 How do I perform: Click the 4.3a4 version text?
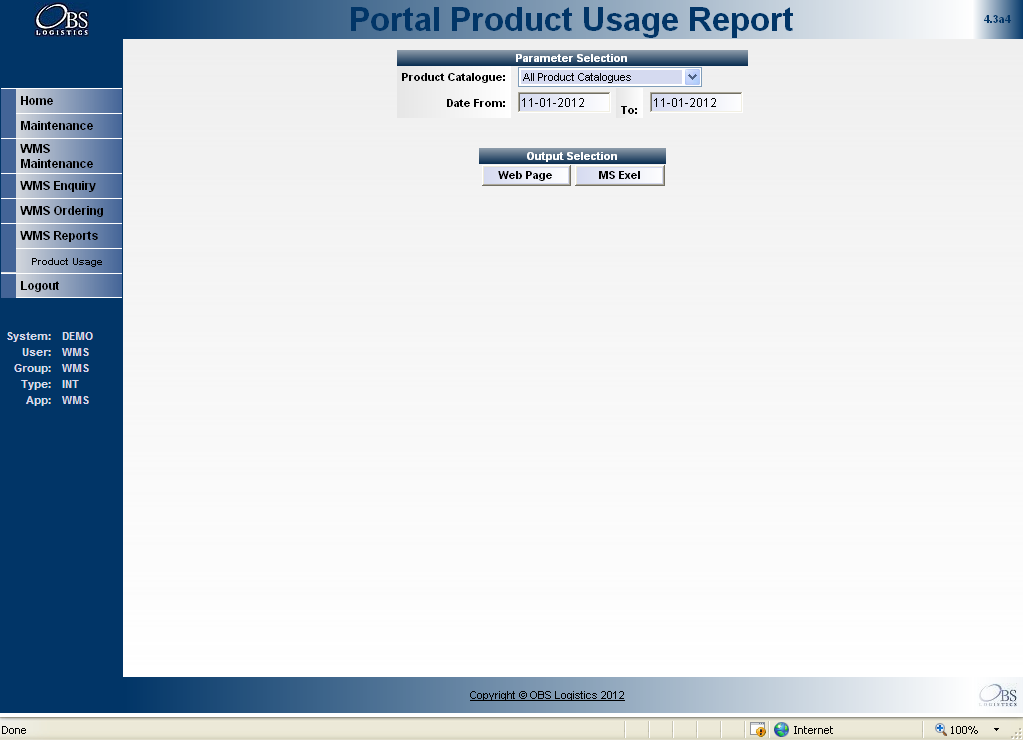point(997,20)
